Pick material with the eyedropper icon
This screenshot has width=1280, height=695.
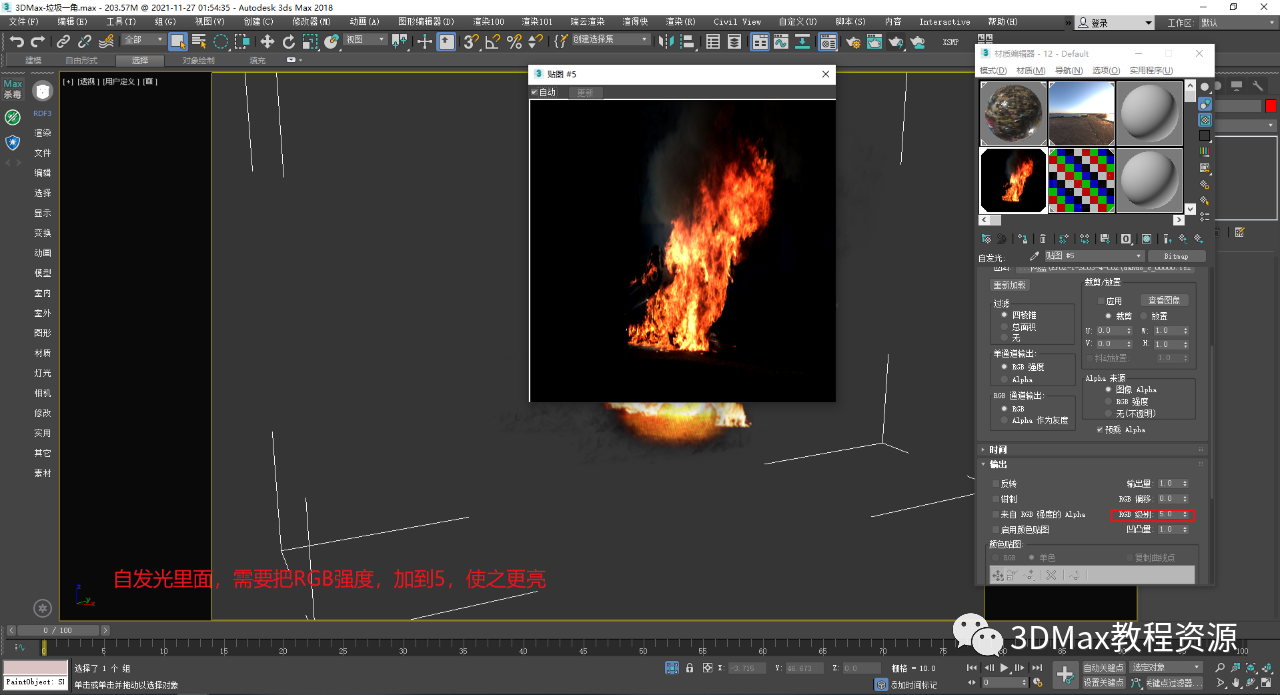coord(1035,256)
